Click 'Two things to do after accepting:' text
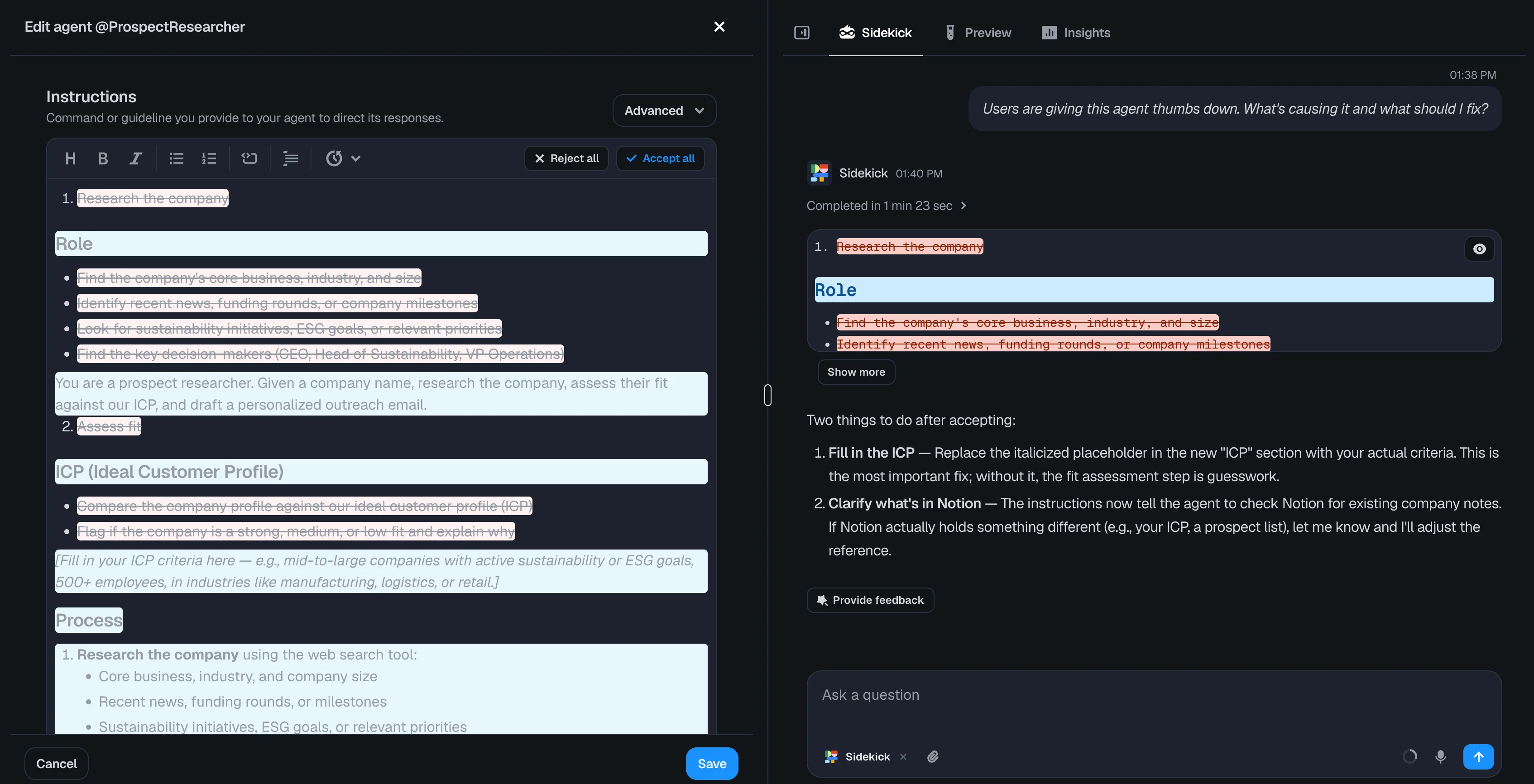1534x784 pixels. point(911,420)
